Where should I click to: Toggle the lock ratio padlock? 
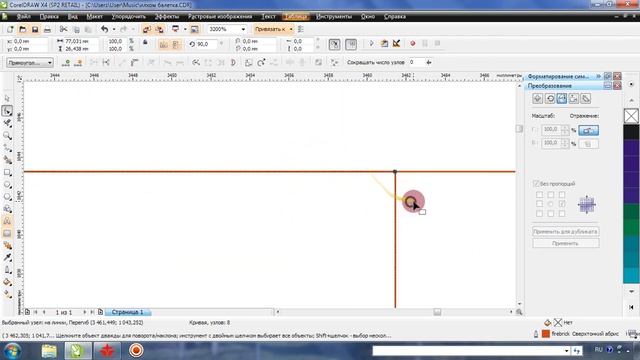(x=145, y=42)
